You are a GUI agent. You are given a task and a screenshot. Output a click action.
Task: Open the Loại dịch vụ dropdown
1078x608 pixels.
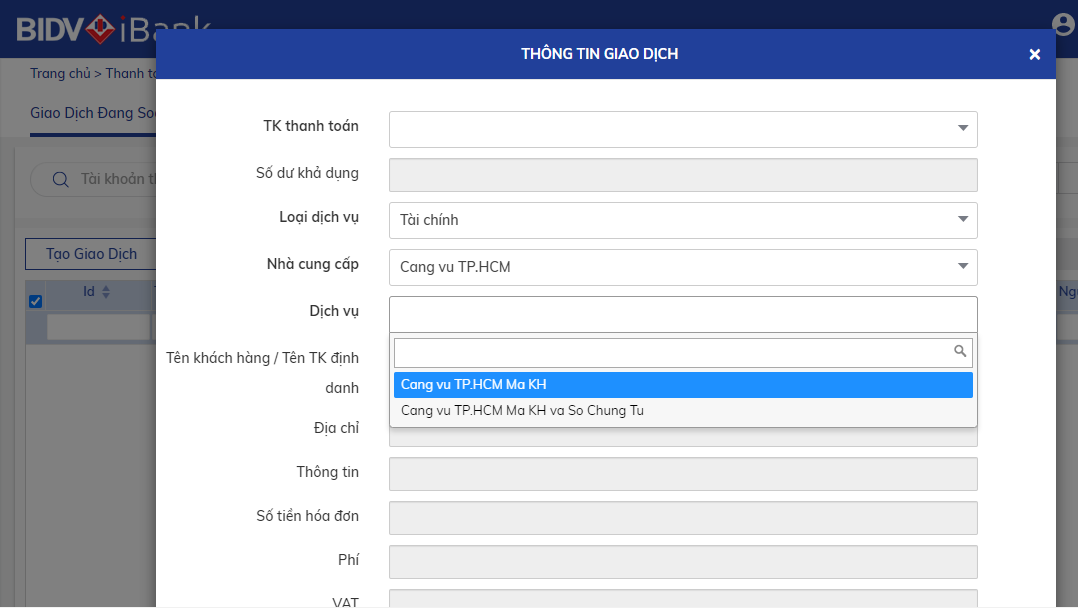click(962, 220)
